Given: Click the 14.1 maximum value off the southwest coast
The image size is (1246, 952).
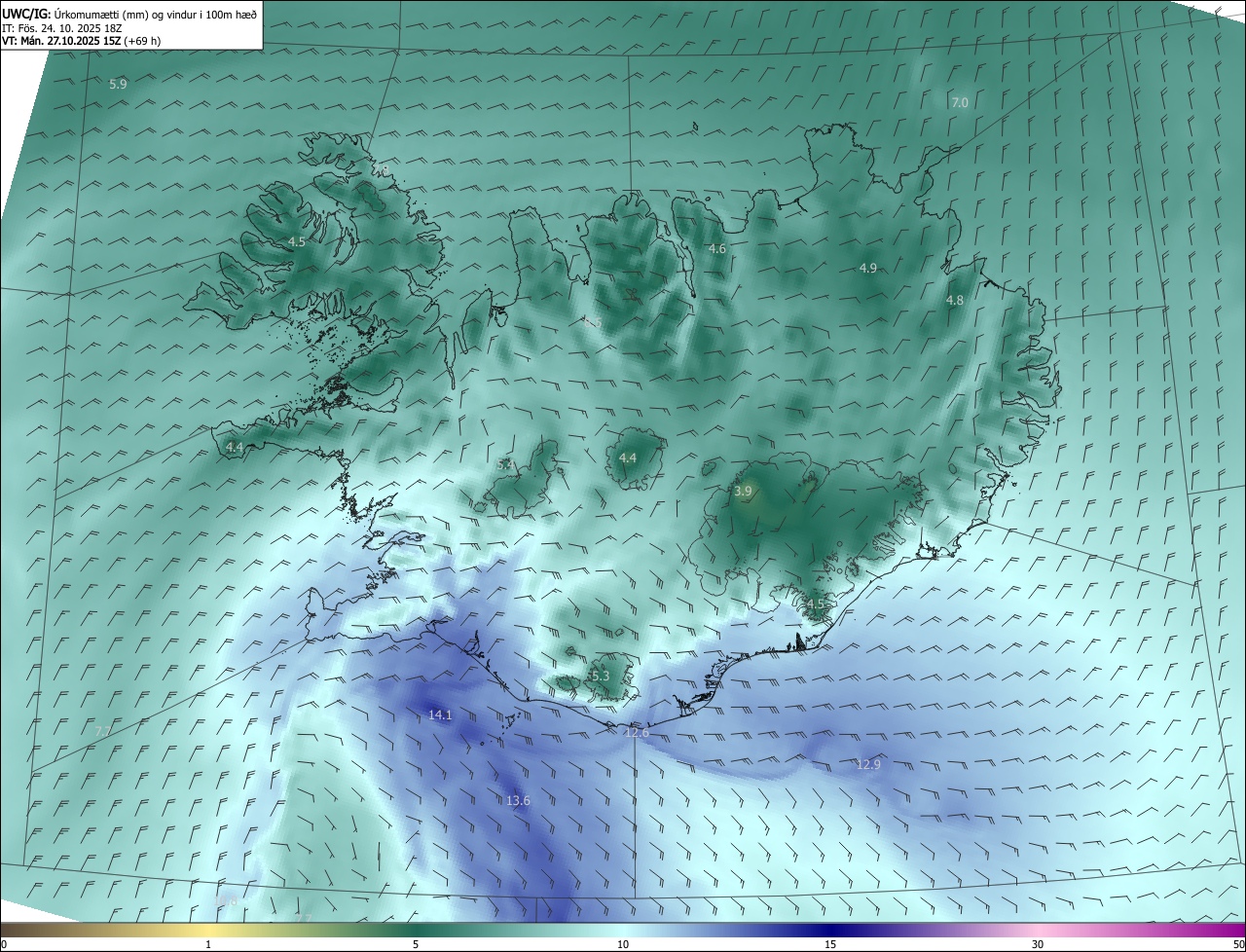Looking at the screenshot, I should pos(440,715).
